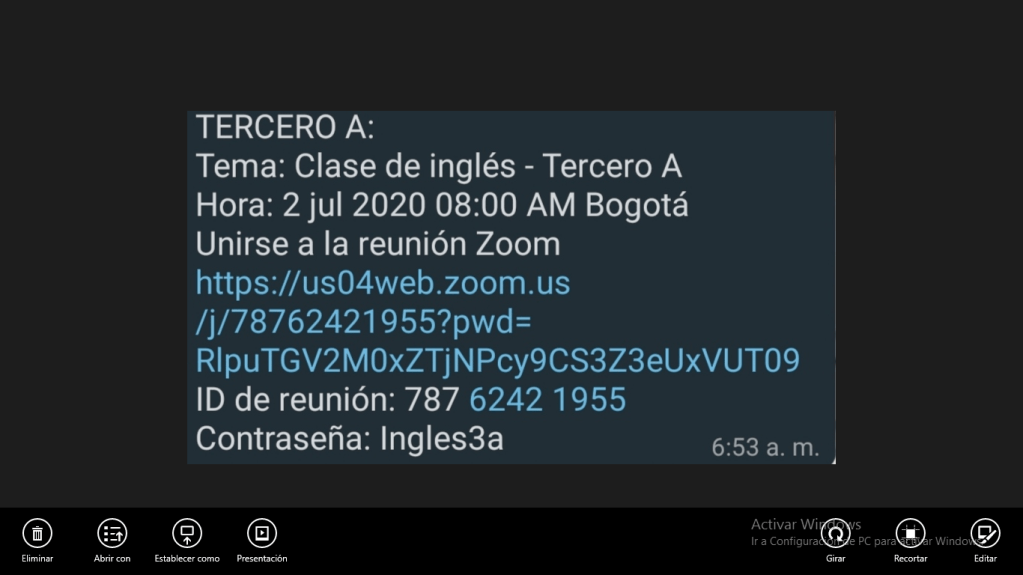Click the empty dark area above the photo
Viewport: 1023px width, 575px height.
coord(512,55)
